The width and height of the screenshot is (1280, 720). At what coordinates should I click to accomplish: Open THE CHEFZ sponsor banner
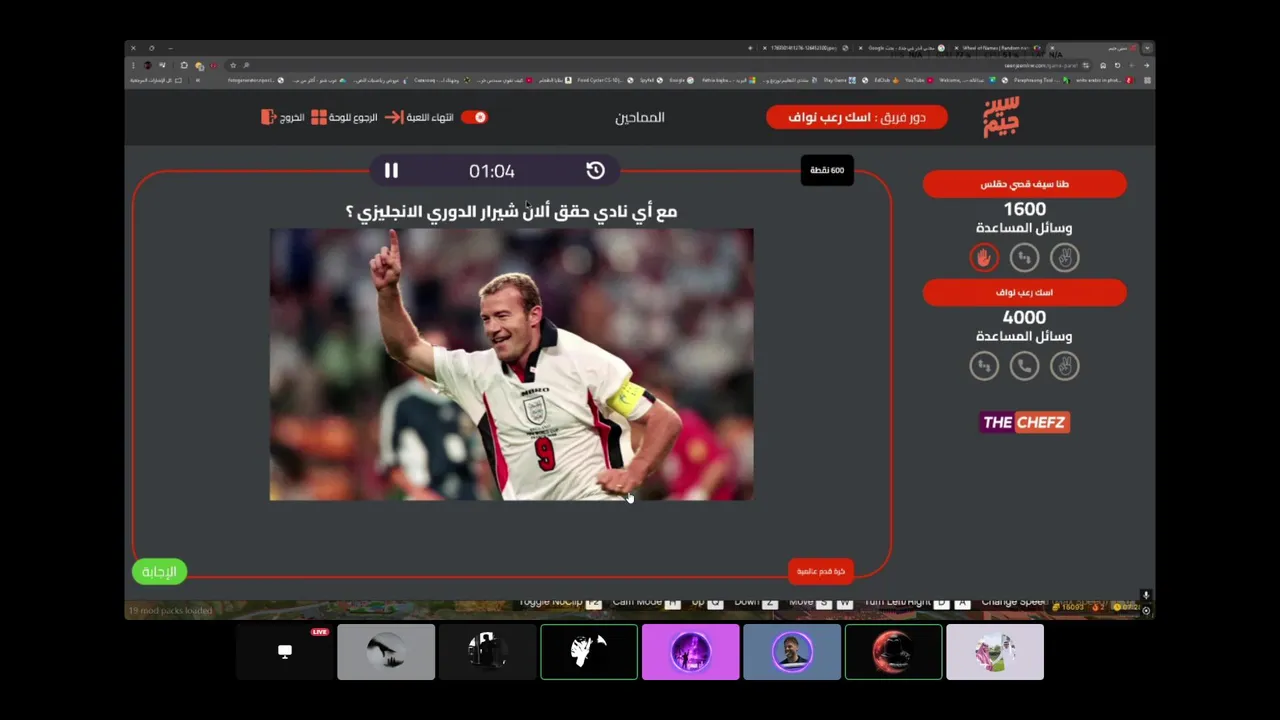click(1024, 422)
